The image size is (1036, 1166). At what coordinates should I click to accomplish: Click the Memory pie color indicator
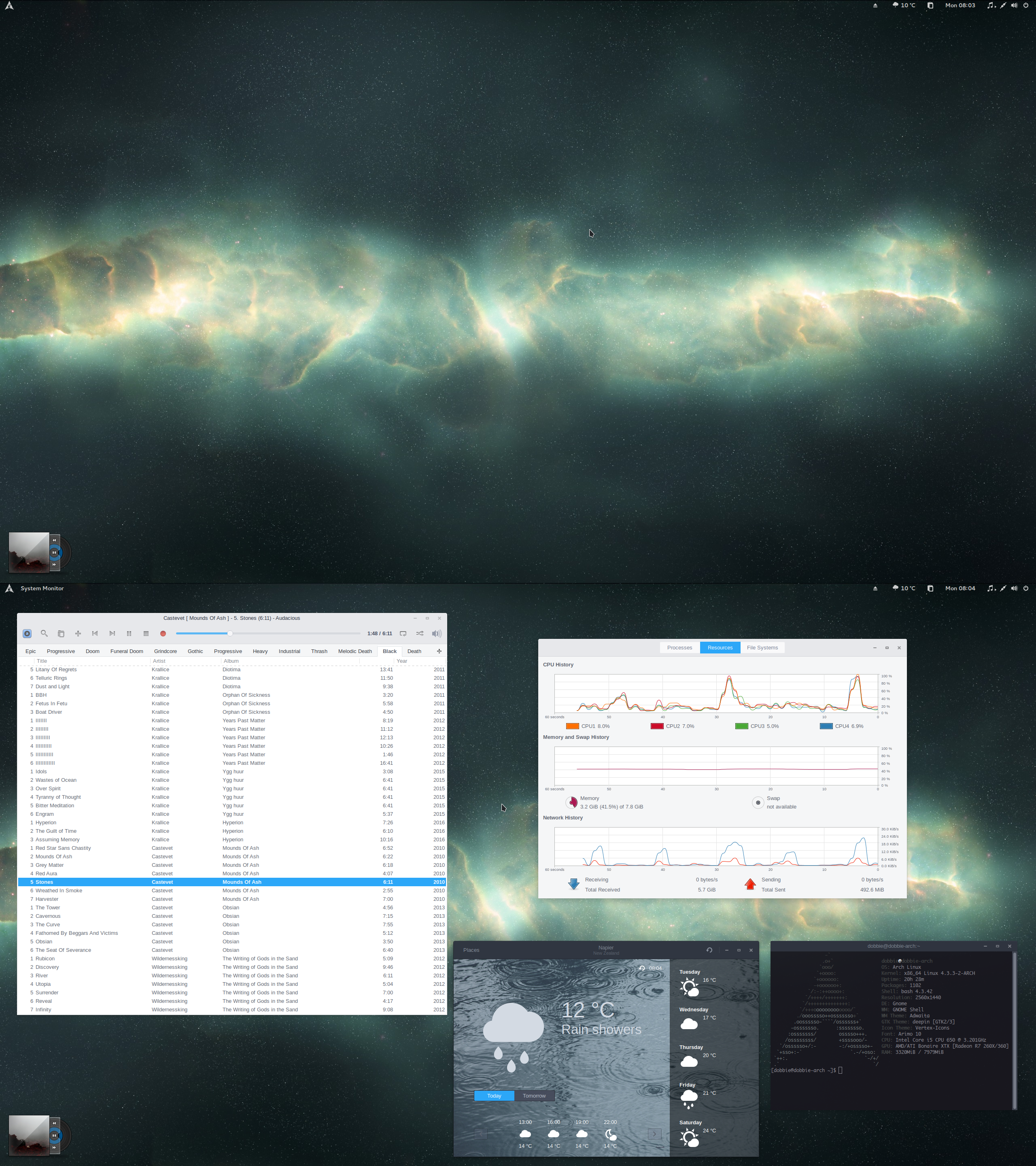point(571,802)
